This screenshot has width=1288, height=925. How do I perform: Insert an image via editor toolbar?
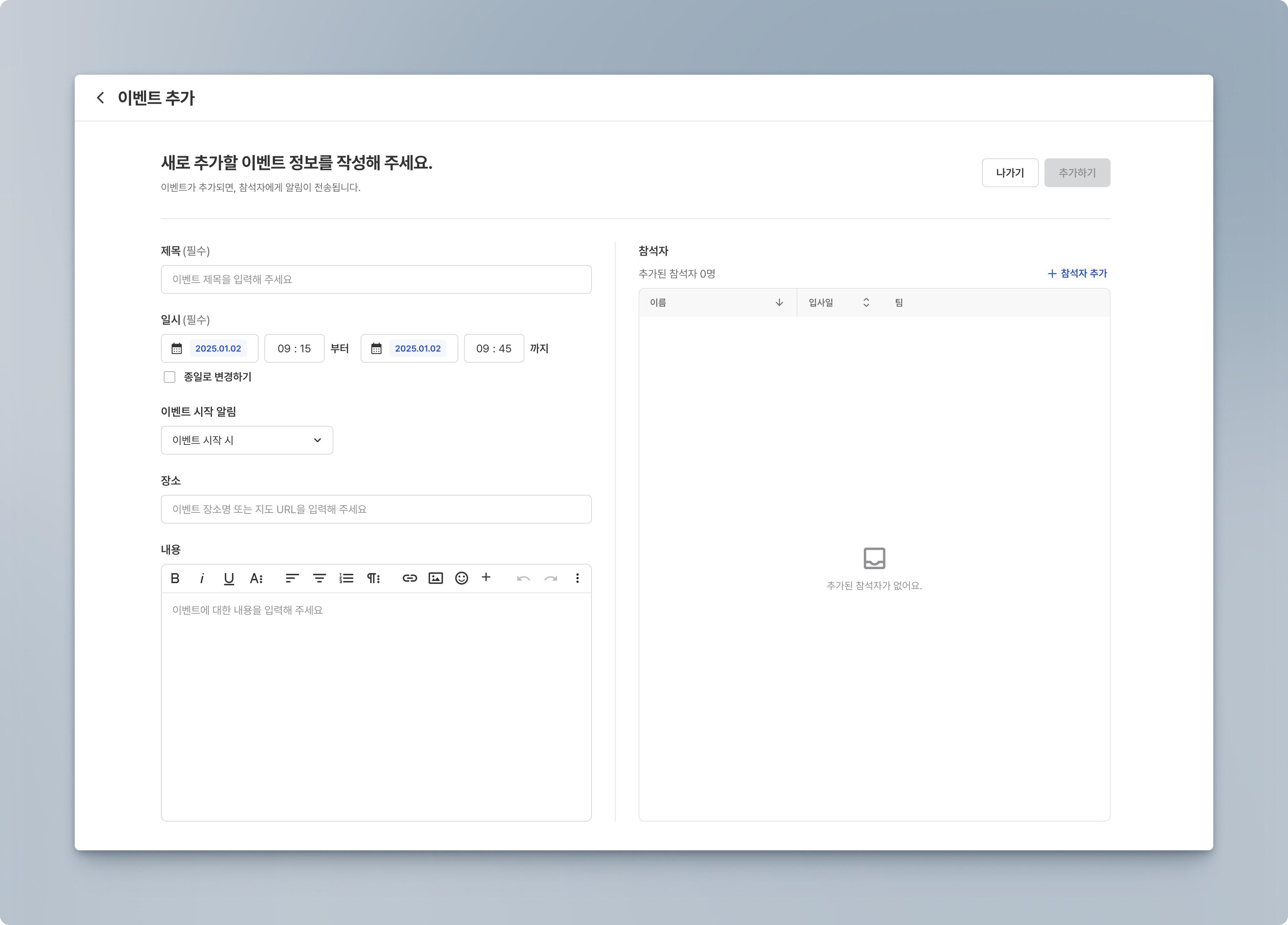tap(436, 578)
